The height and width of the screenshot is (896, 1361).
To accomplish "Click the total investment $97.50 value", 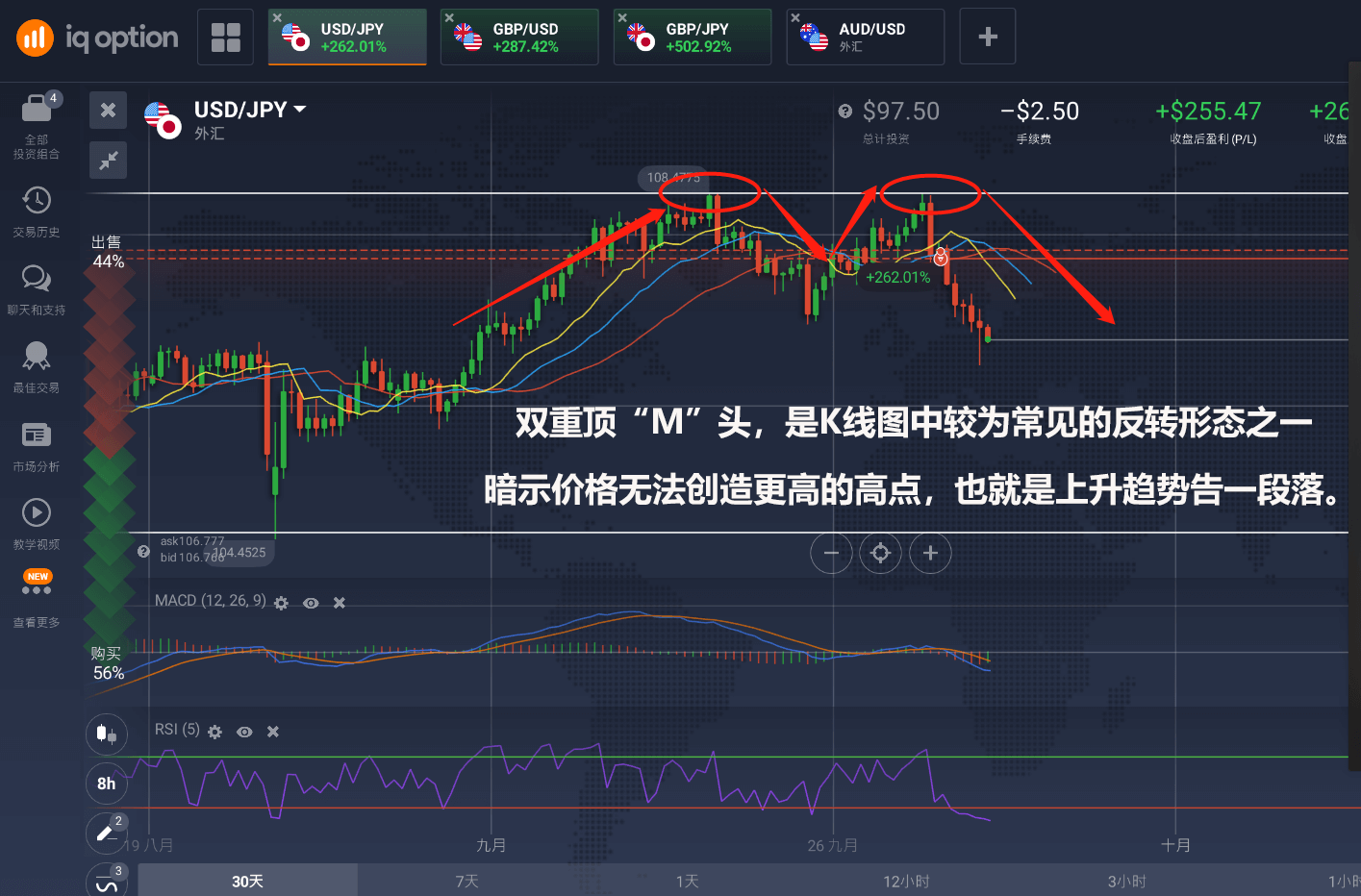I will [x=900, y=112].
